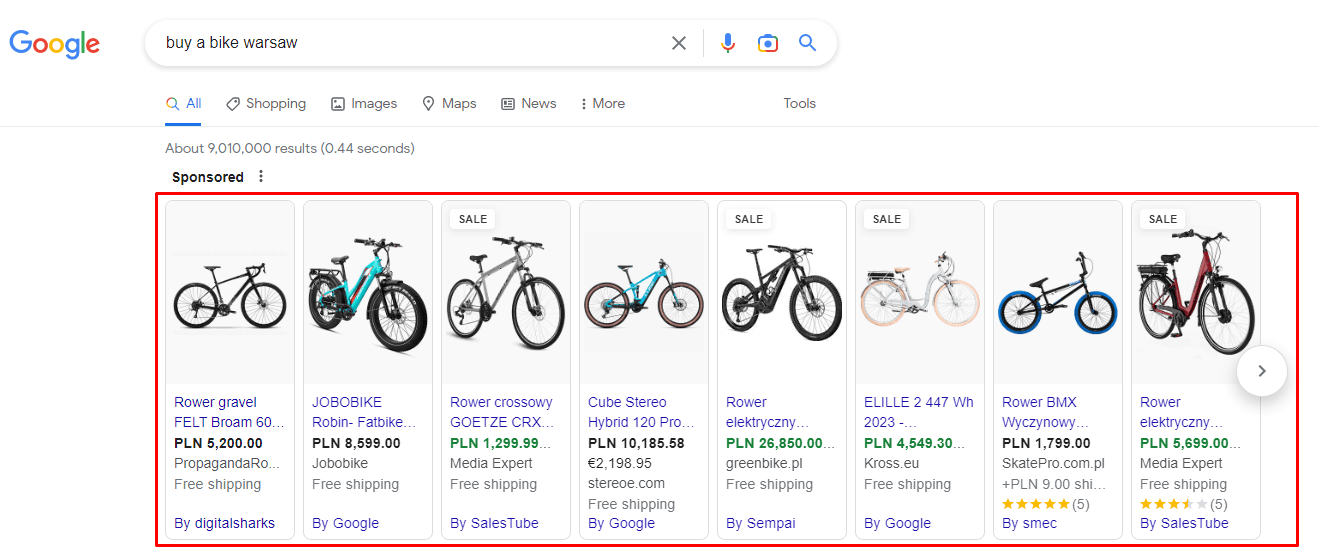Viewport: 1319px width, 558px height.
Task: Open the 'Rower crossowy GOETZE CRX' link
Action: click(501, 412)
